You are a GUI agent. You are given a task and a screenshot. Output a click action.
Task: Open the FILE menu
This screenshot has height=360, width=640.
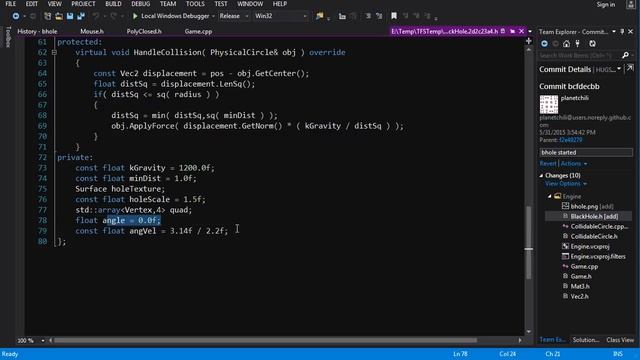click(10, 4)
